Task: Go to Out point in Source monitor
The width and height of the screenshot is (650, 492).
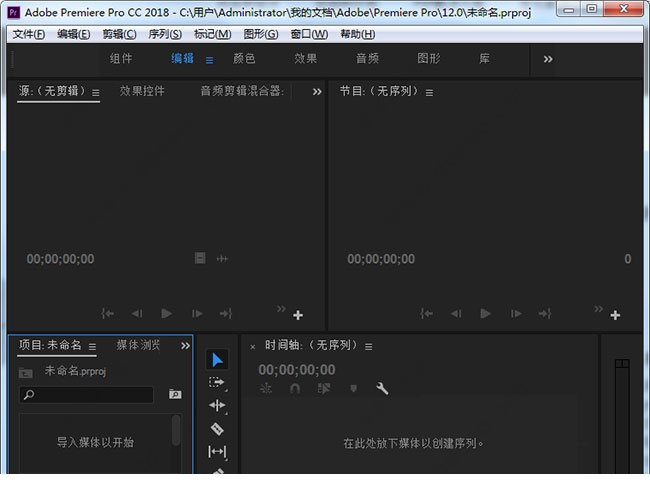Action: [226, 314]
